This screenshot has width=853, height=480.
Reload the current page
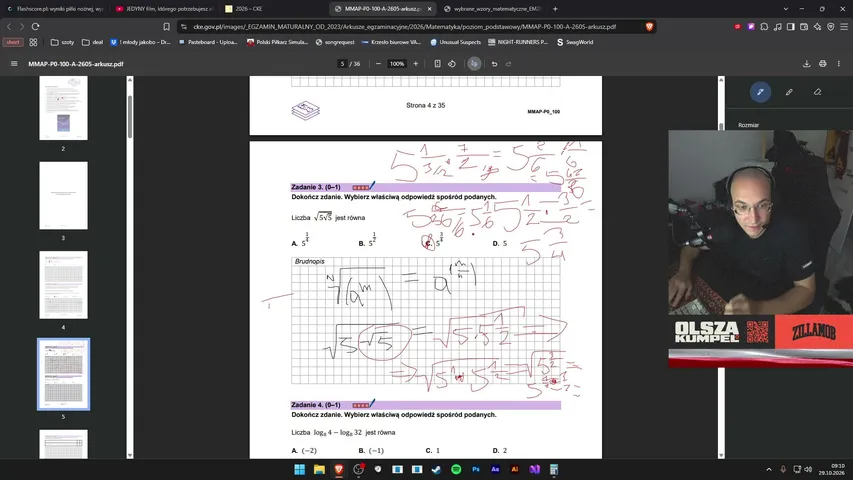(x=35, y=26)
